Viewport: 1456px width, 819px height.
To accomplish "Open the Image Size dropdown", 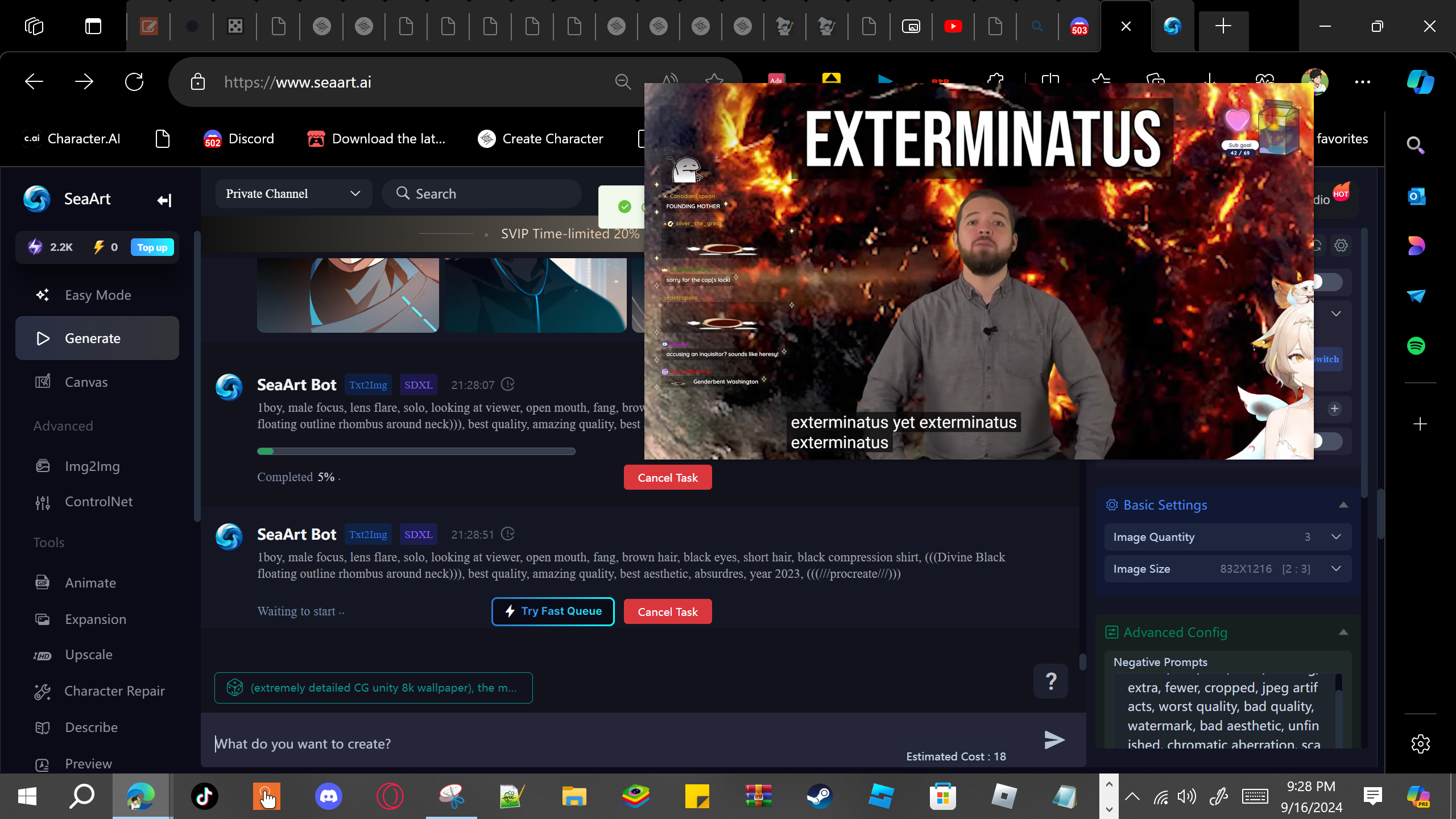I will coord(1227,569).
